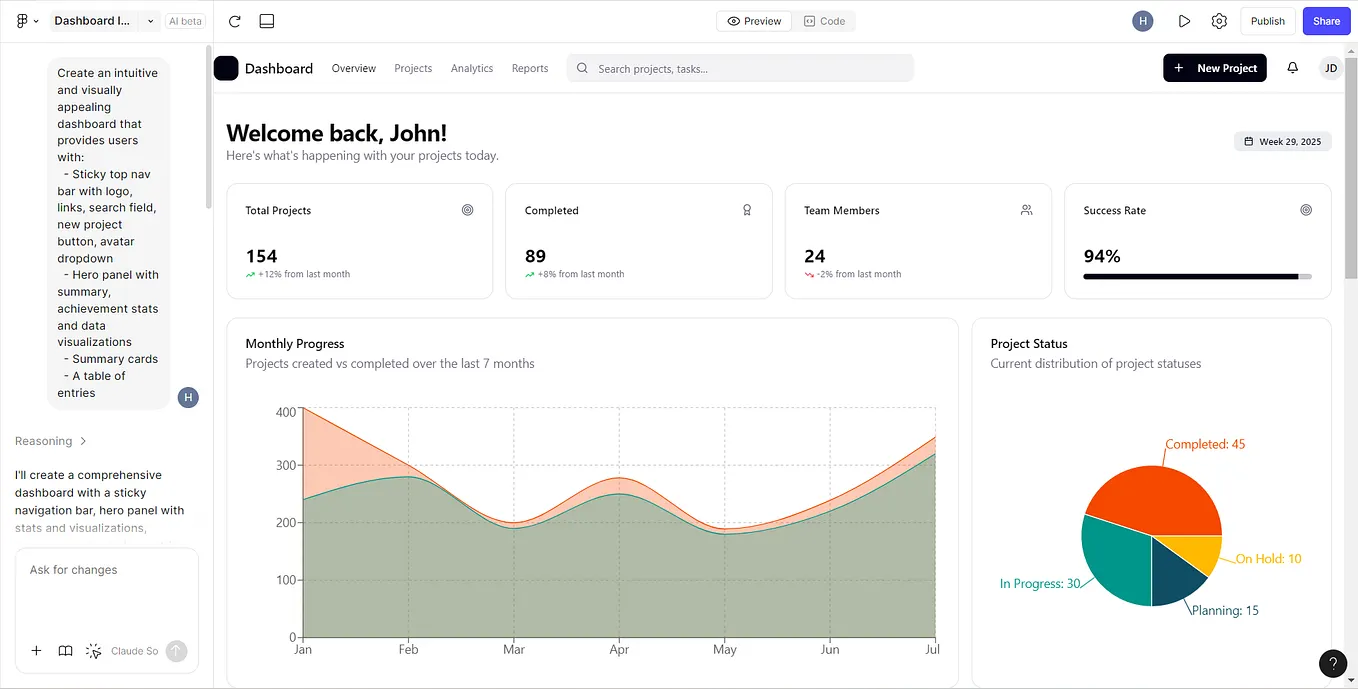Click the refresh preview icon
The height and width of the screenshot is (689, 1358).
coord(234,20)
